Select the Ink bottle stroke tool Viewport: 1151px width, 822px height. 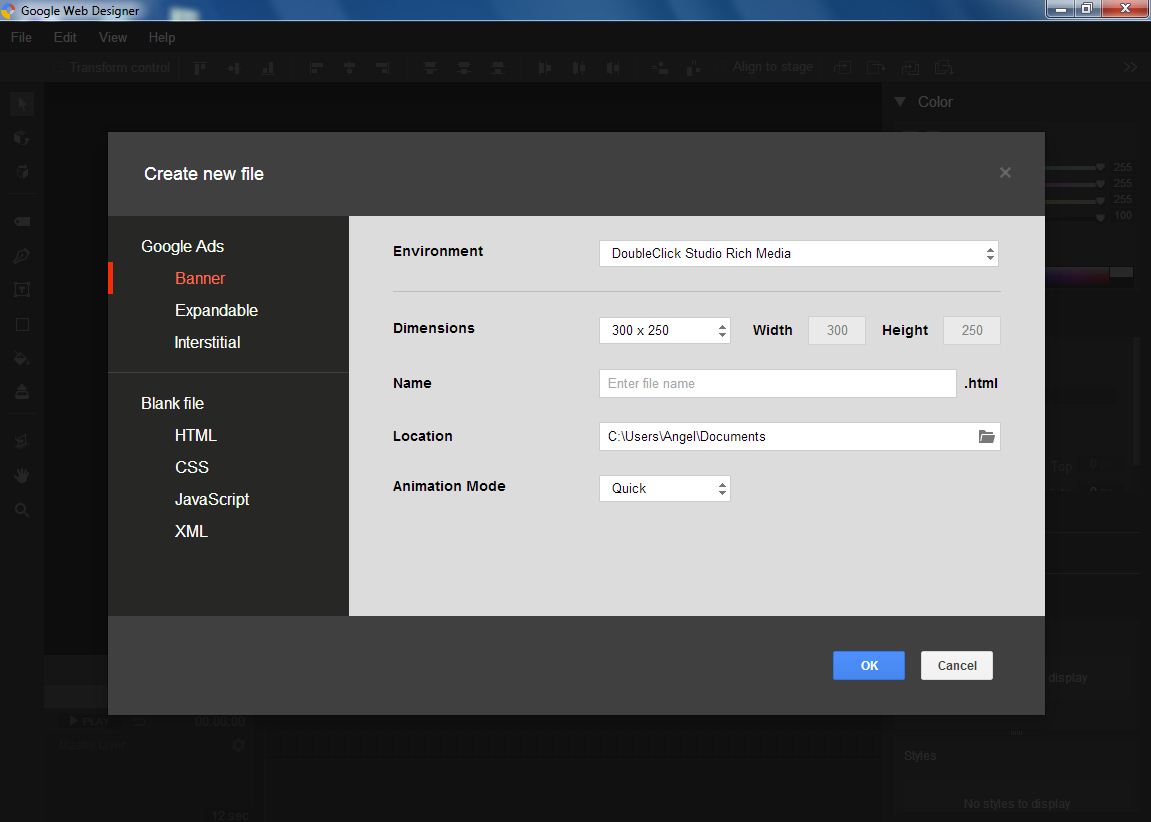pos(21,392)
